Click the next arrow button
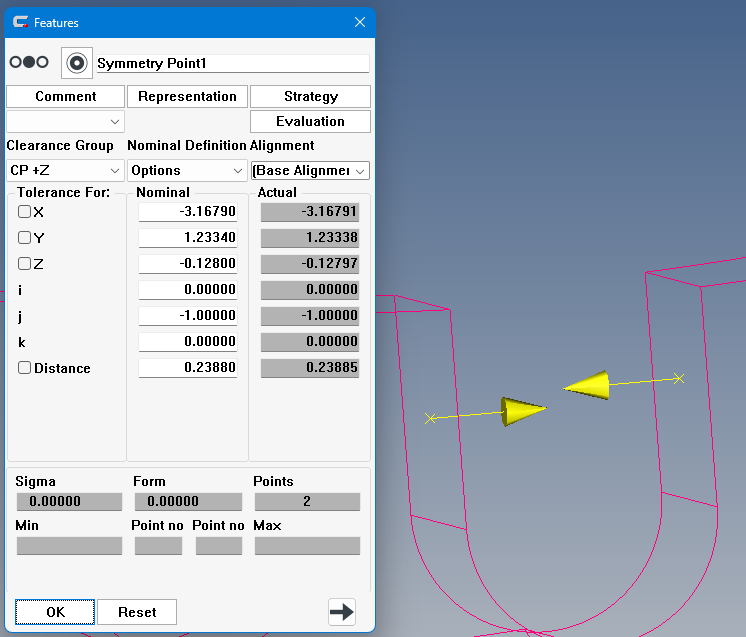746x637 pixels. pos(342,611)
